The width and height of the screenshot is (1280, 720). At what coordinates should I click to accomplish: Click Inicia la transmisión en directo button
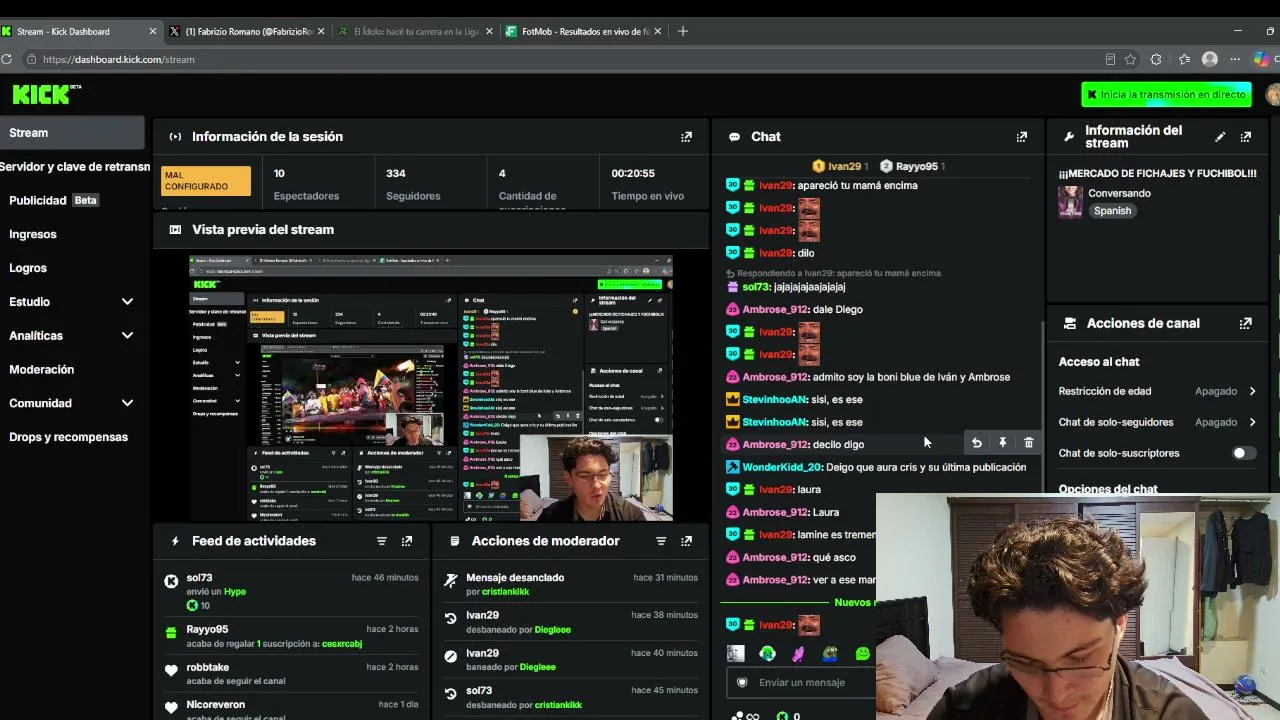point(1166,94)
